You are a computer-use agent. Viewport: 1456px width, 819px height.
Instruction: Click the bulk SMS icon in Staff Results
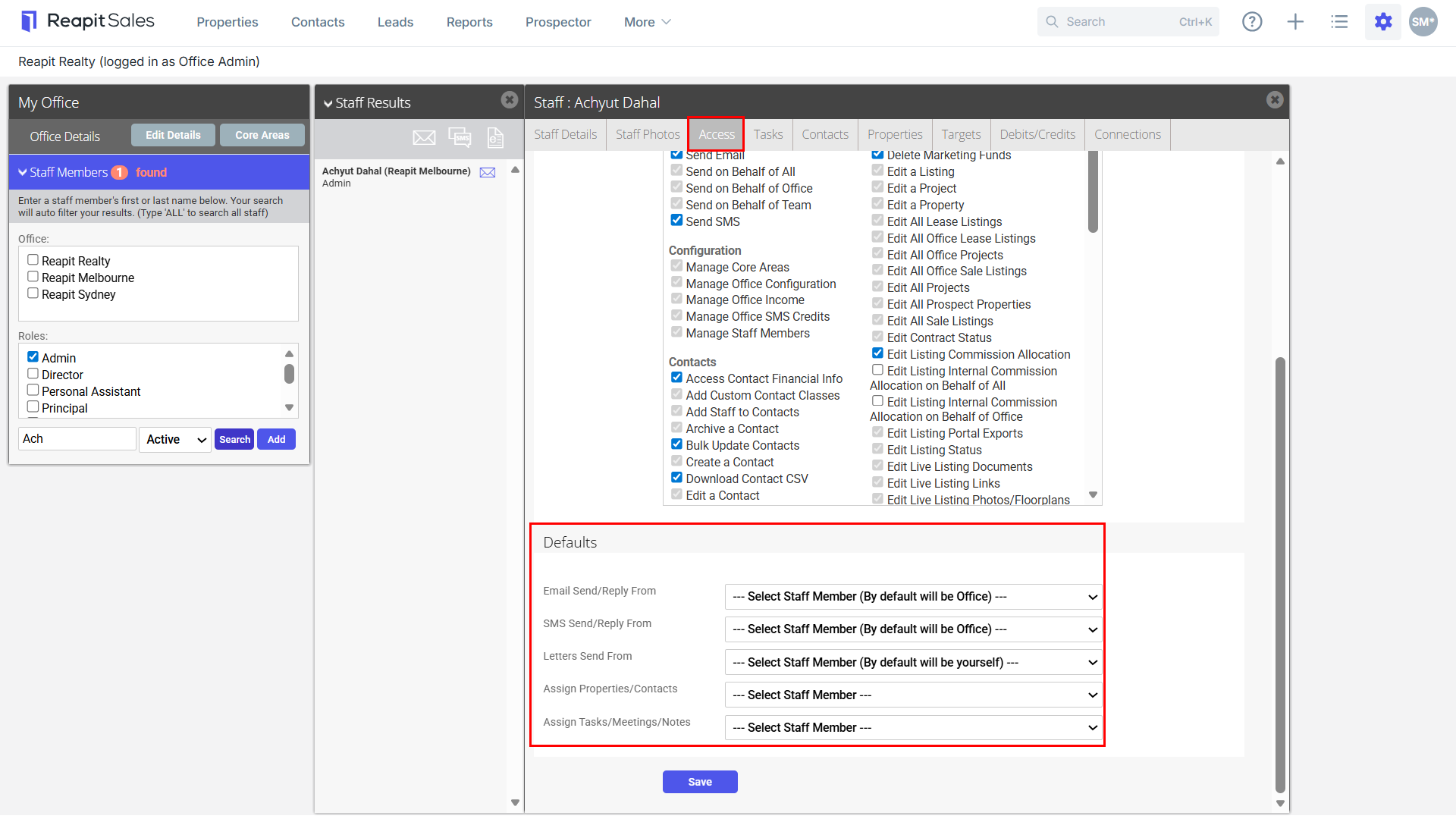click(x=460, y=137)
